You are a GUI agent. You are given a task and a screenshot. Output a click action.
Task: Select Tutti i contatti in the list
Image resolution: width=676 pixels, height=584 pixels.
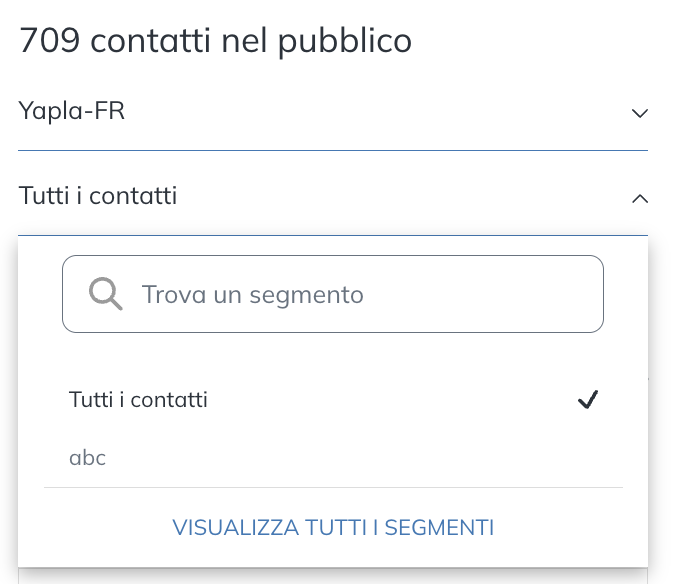333,400
